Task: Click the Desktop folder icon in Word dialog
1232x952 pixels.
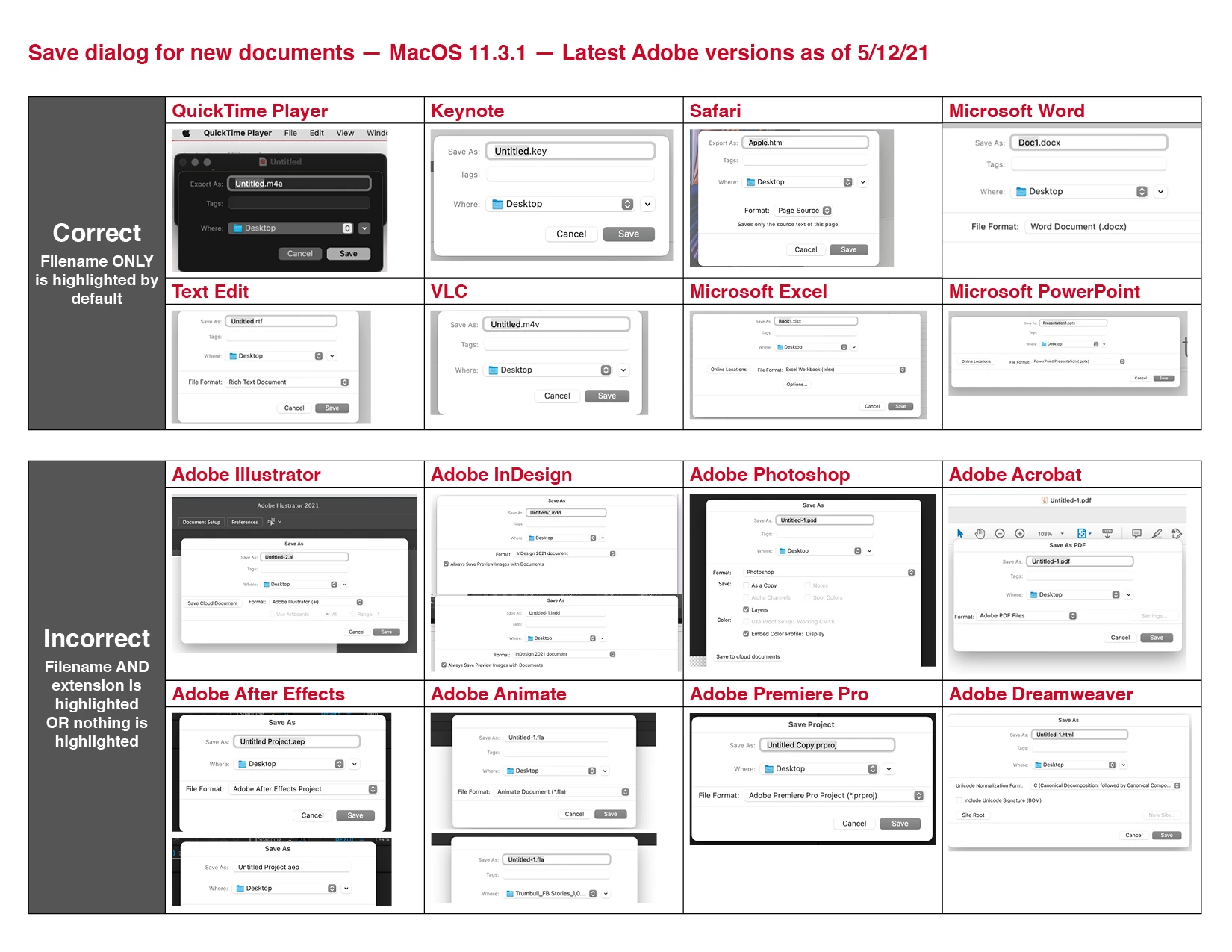Action: 1021,192
